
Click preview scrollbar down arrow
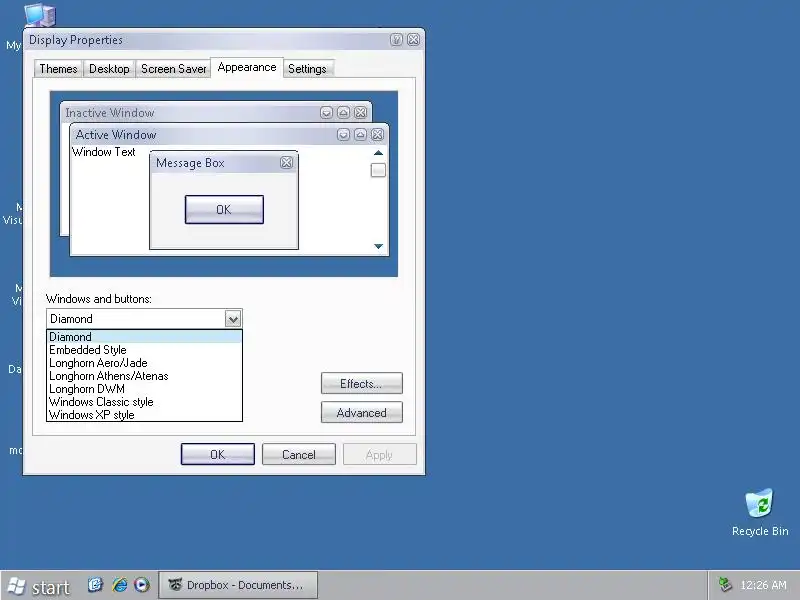point(378,246)
